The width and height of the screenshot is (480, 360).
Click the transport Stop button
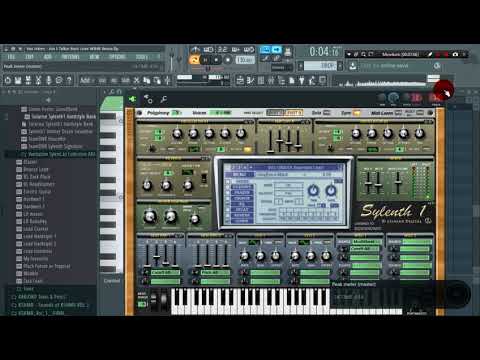pos(216,60)
